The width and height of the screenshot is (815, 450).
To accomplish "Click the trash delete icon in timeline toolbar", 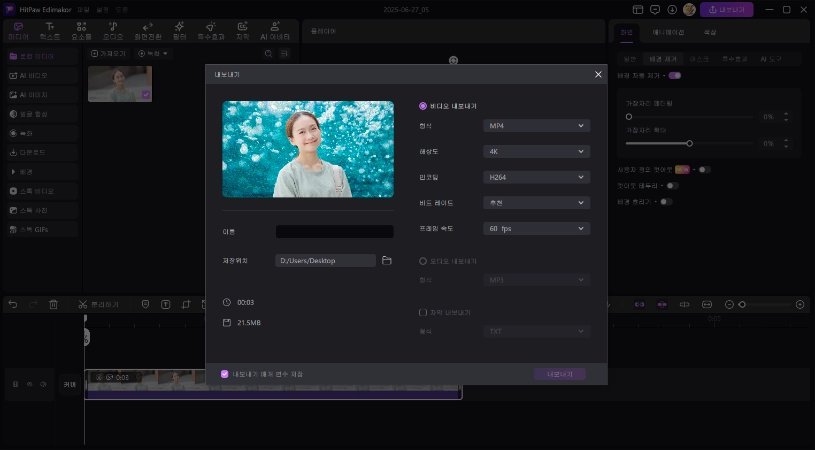I will tap(53, 305).
